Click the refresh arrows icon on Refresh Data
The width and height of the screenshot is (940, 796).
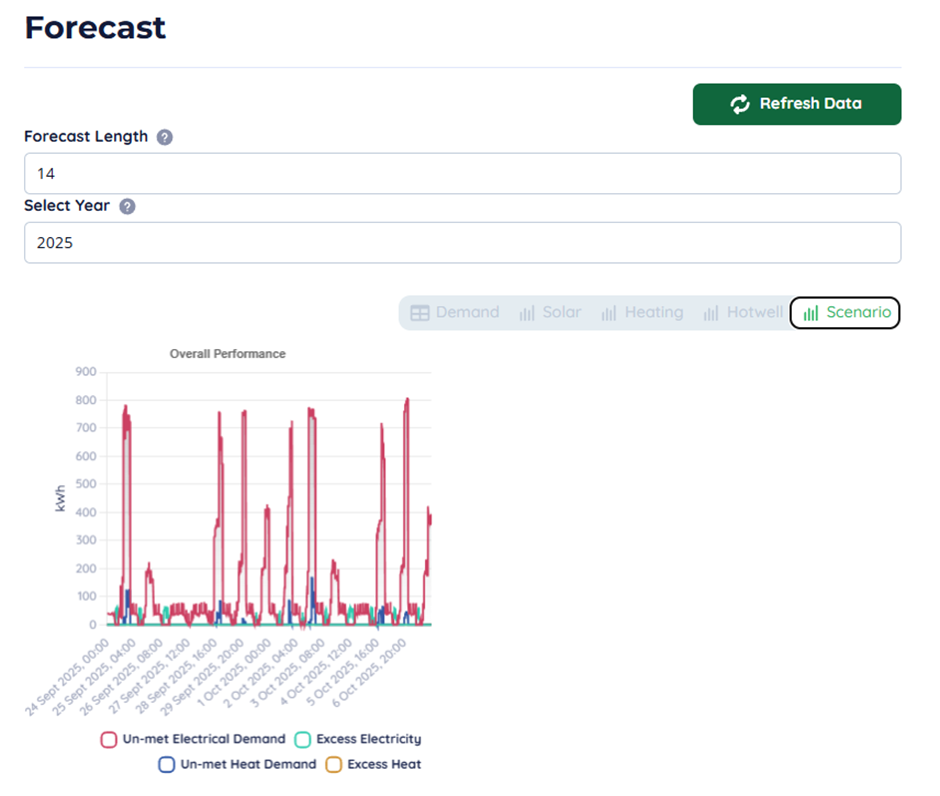coord(738,103)
